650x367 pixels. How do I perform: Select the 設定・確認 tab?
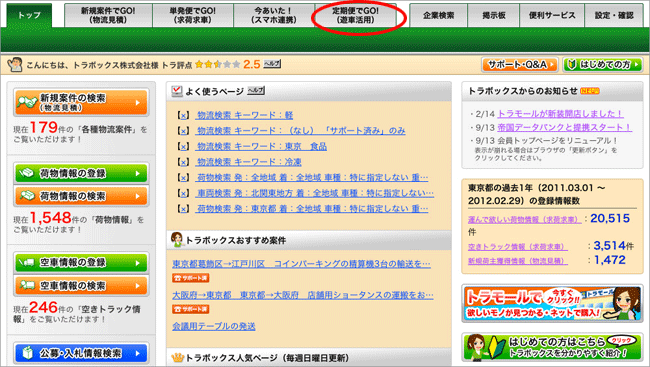614,15
